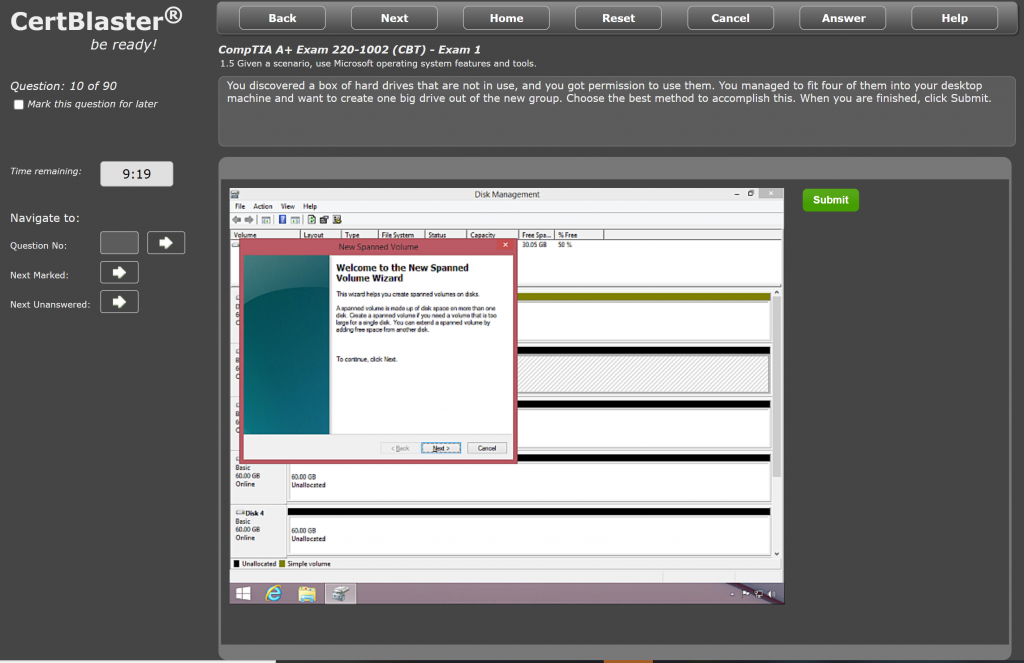Click the blue help toolbar icon
The image size is (1024, 663).
[283, 220]
